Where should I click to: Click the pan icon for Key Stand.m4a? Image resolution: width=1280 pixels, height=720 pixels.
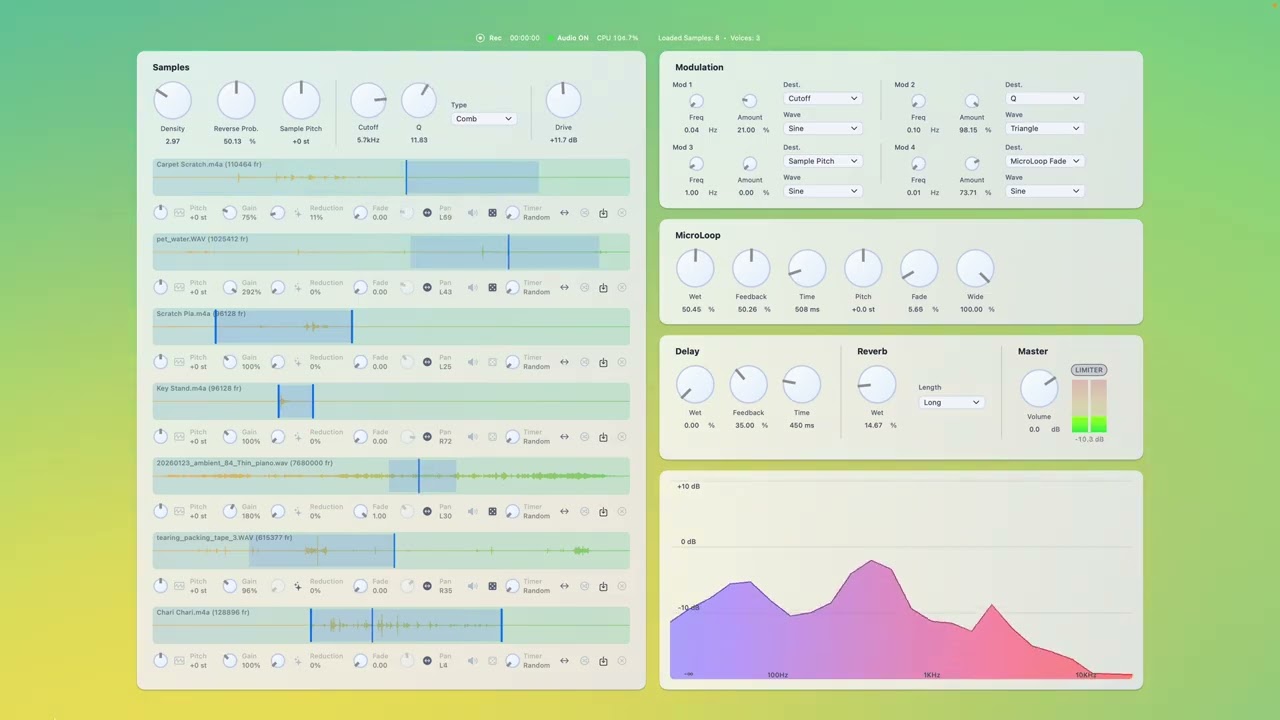coord(427,437)
